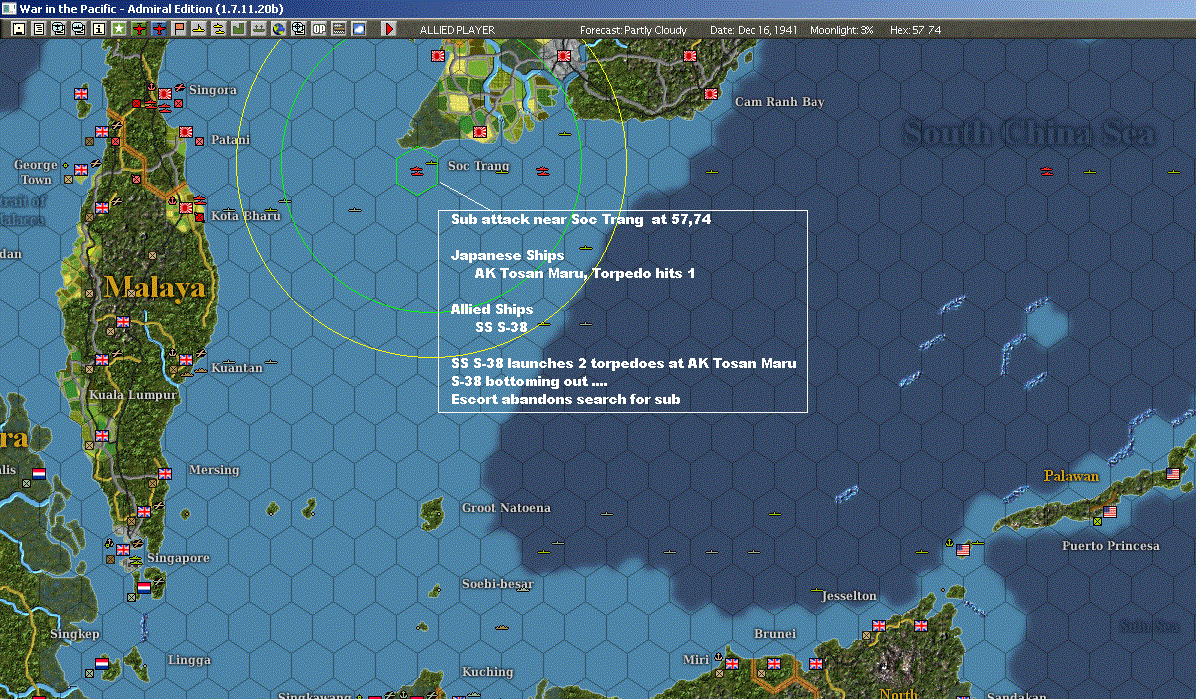Click the orange flag toolbar icon
The image size is (1196, 699).
pyautogui.click(x=179, y=29)
